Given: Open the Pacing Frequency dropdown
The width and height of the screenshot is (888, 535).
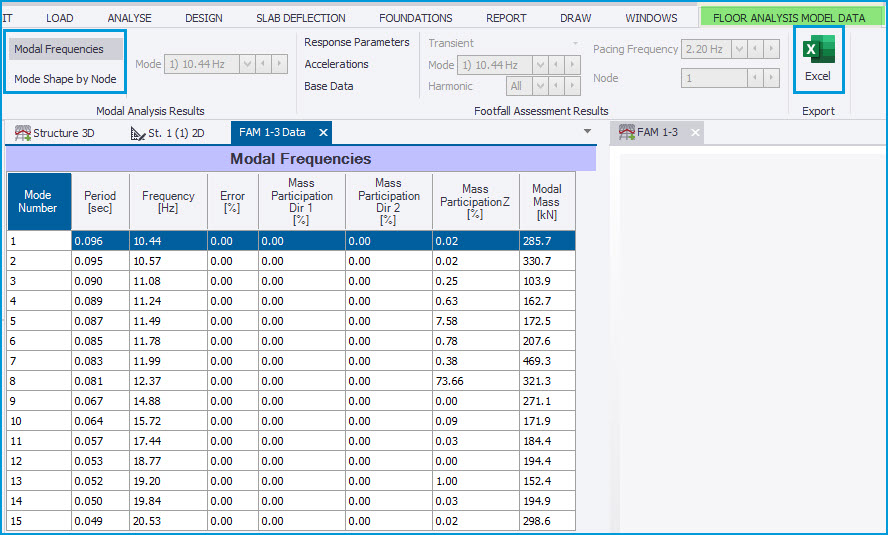Looking at the screenshot, I should point(739,49).
